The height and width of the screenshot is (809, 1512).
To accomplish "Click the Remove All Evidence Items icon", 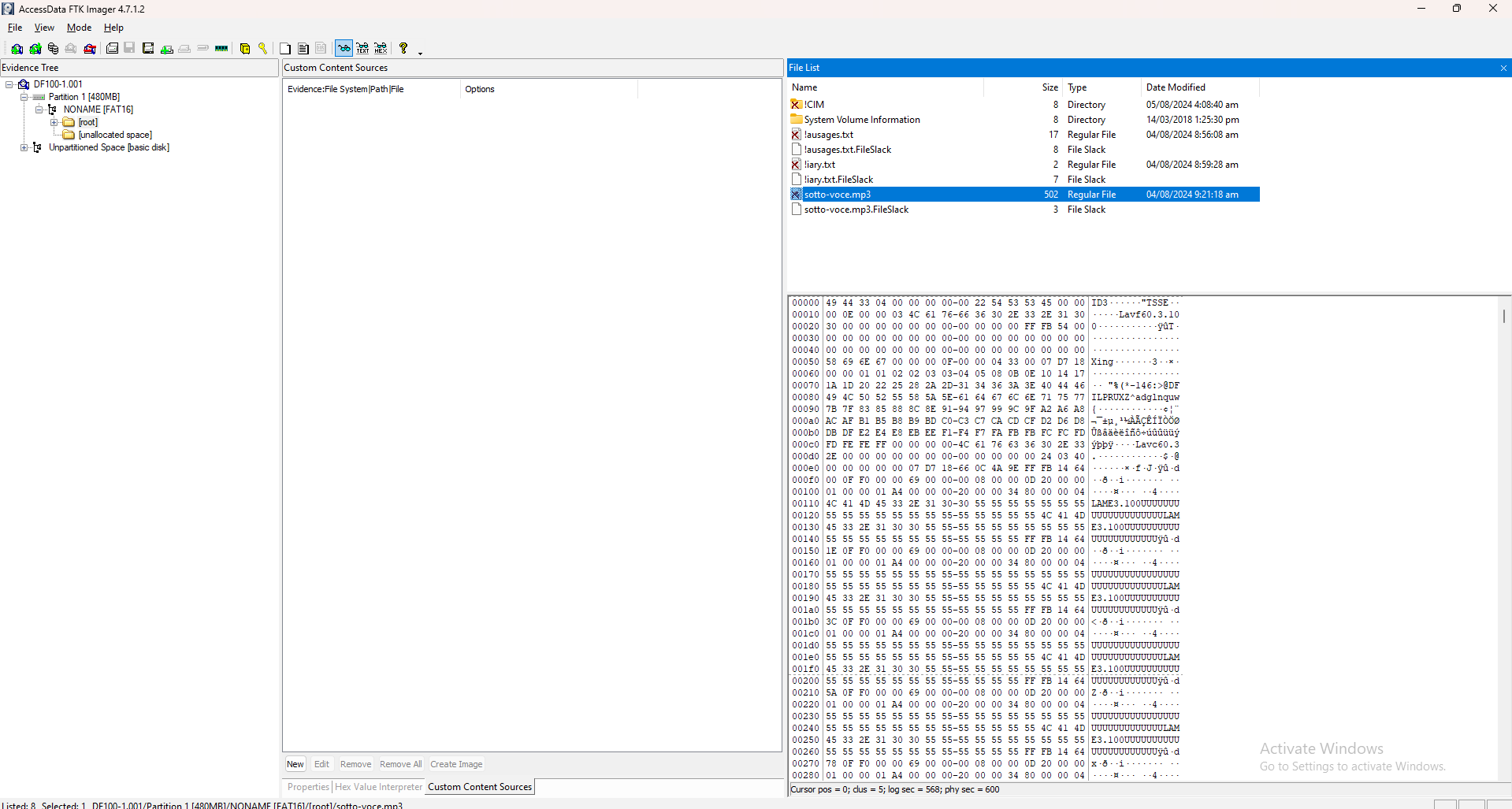I will (x=90, y=49).
